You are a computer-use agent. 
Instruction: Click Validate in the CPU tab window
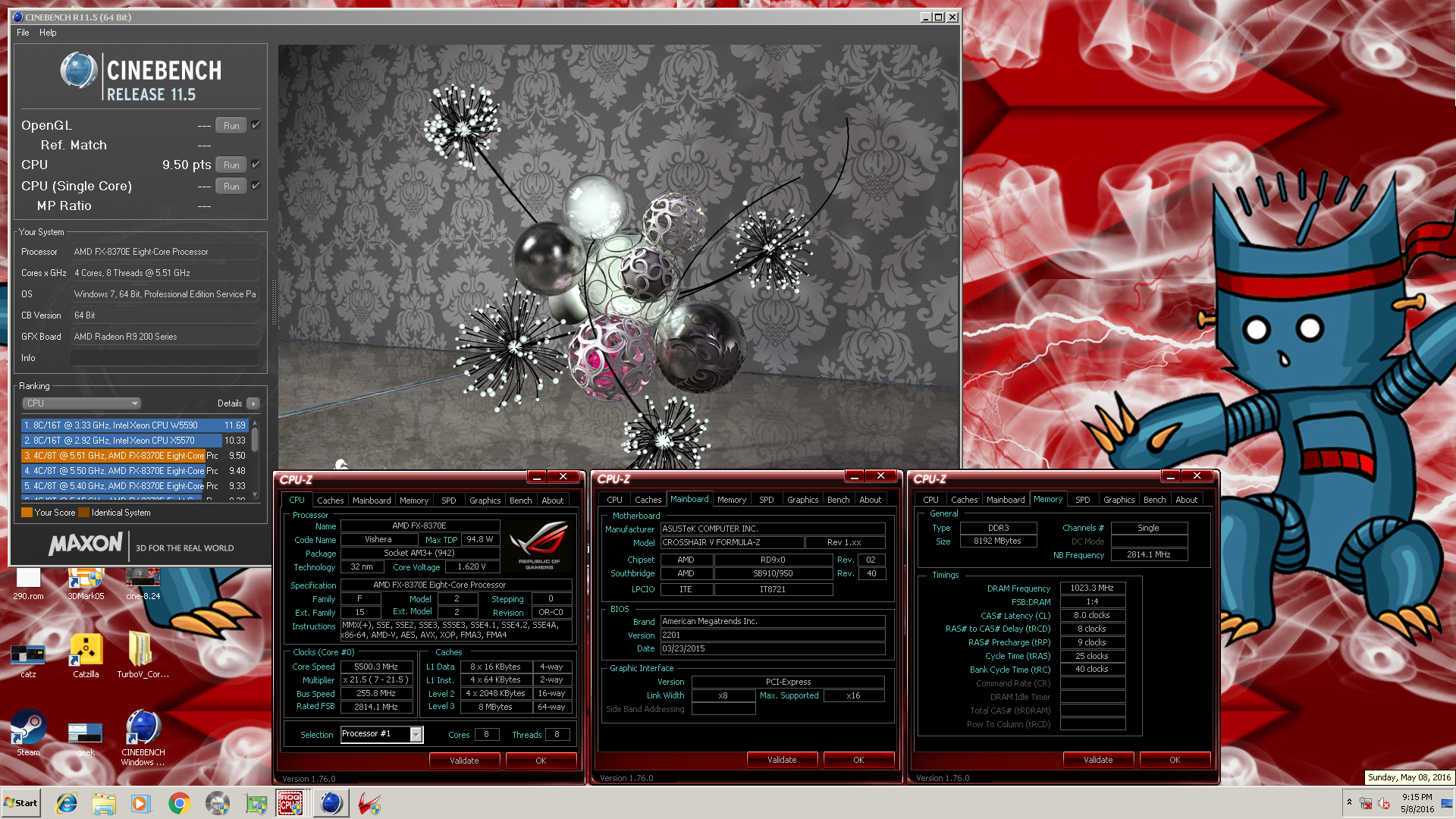464,761
